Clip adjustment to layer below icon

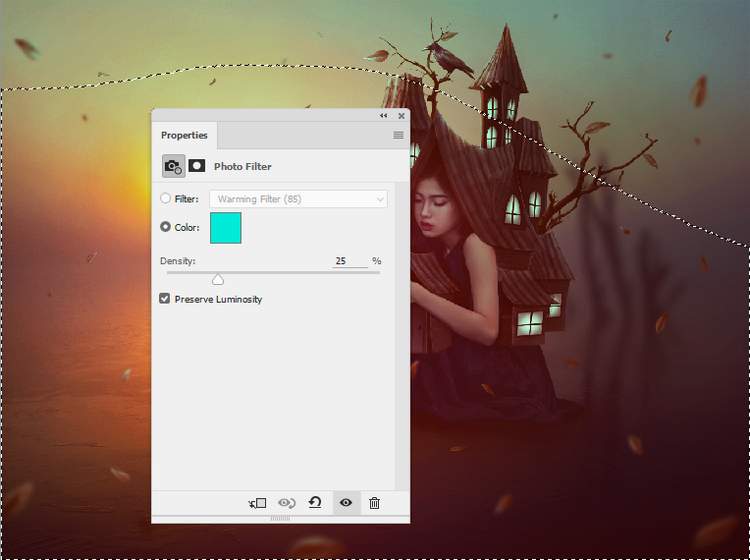tap(258, 503)
